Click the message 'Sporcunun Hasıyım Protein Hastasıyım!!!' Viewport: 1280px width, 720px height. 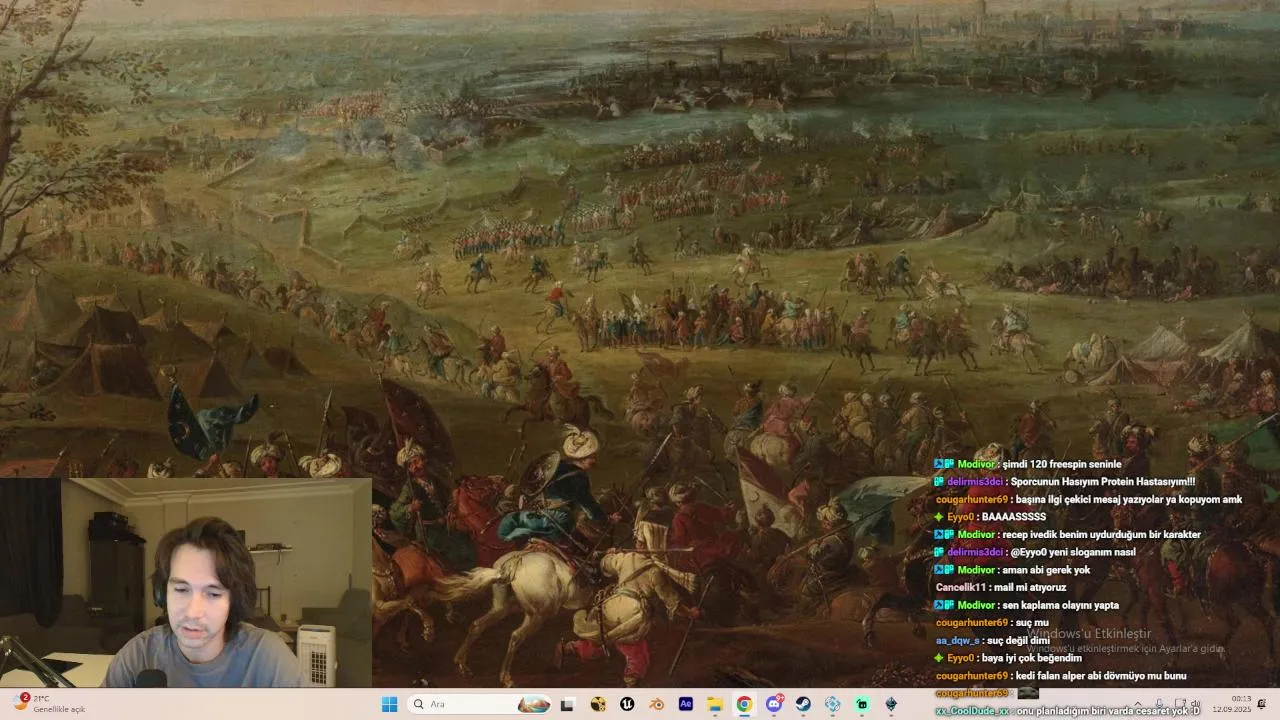(x=1102, y=481)
